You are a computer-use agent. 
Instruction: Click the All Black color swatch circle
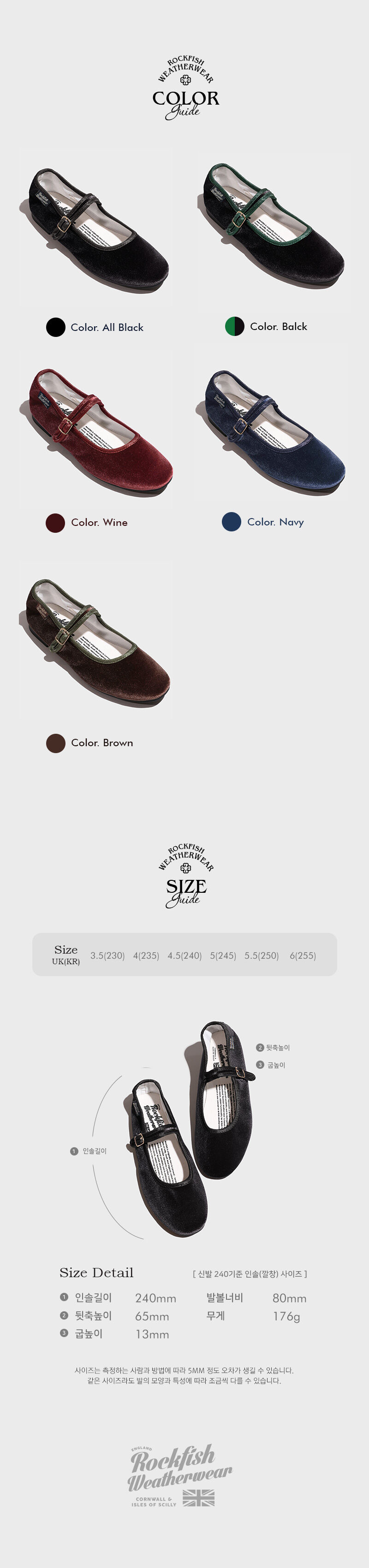click(55, 327)
